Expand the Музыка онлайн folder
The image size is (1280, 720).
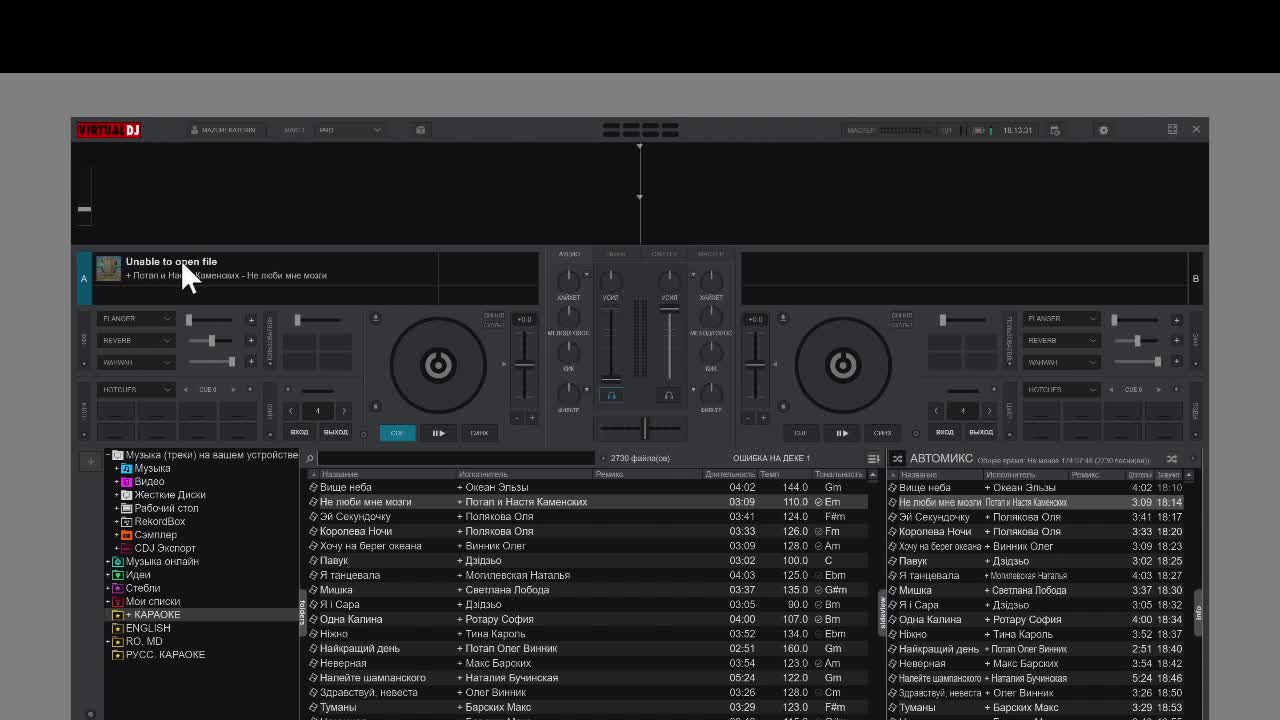[108, 562]
